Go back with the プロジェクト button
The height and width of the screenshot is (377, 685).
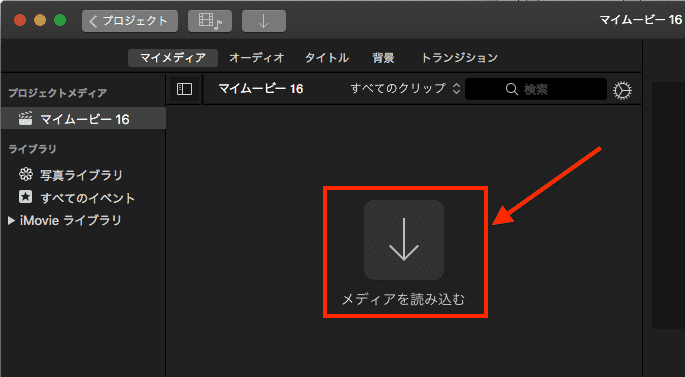130,21
